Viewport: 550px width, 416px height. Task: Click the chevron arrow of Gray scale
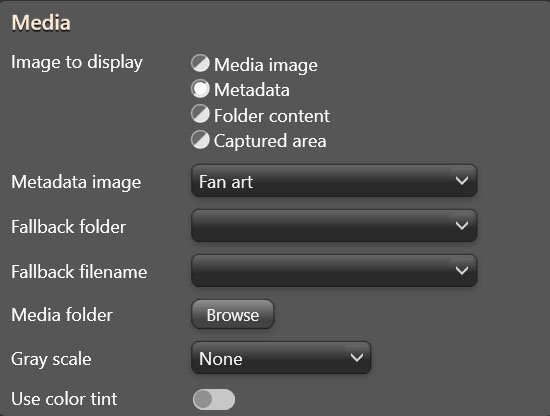click(357, 358)
